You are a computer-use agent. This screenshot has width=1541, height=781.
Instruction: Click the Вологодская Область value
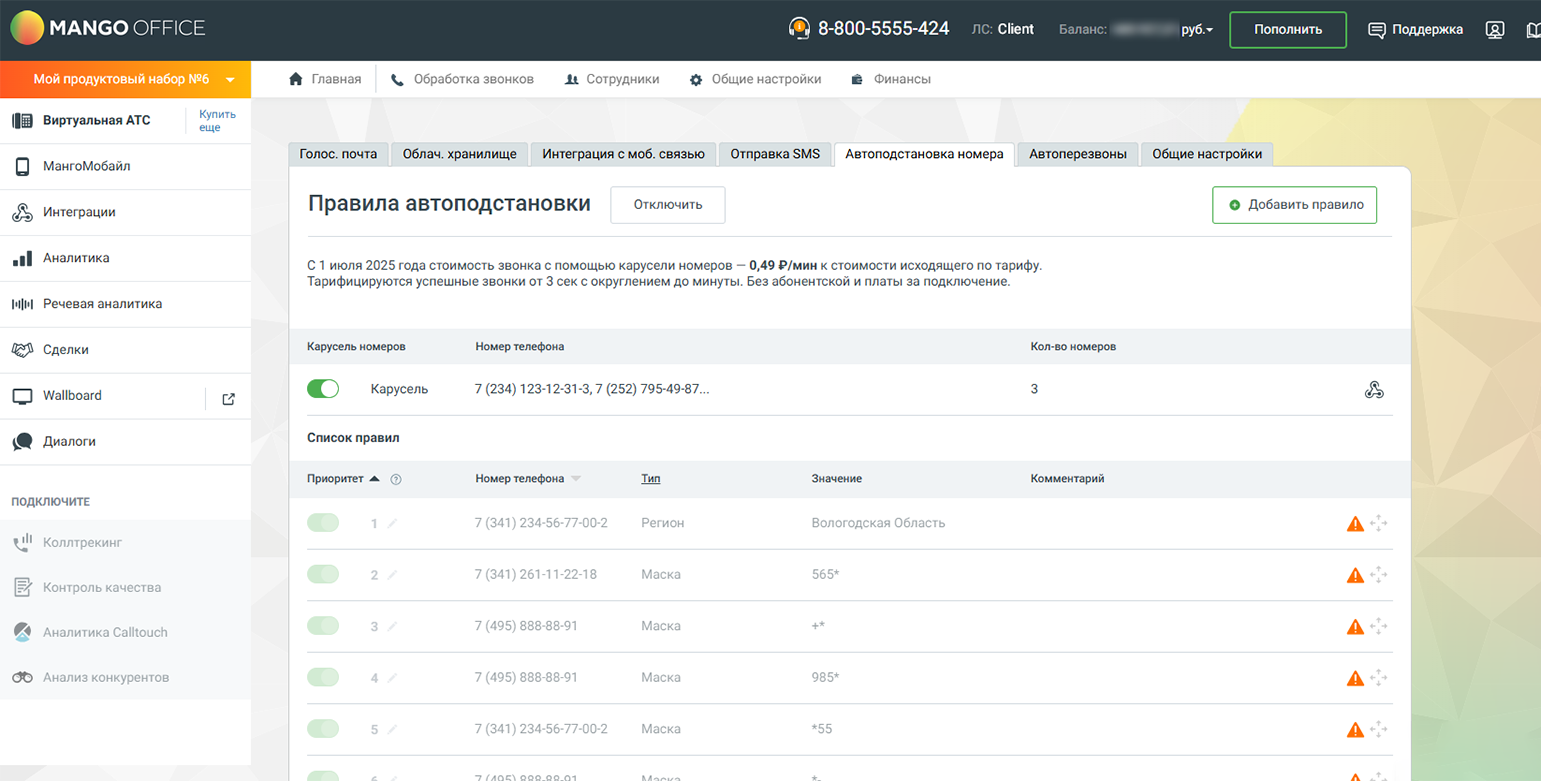click(x=878, y=523)
